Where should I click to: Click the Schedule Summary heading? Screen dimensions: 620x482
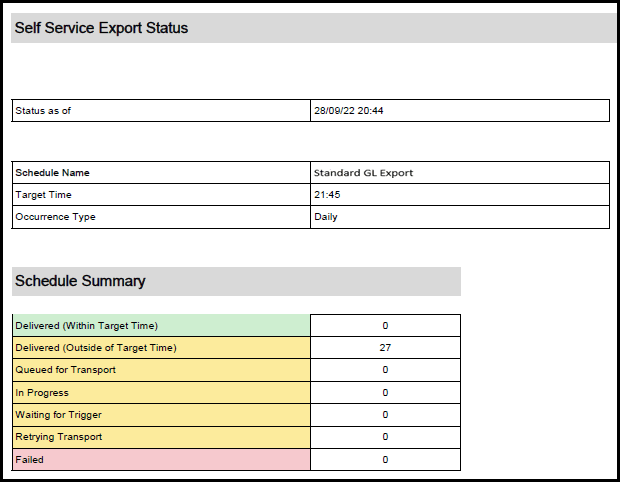[80, 281]
